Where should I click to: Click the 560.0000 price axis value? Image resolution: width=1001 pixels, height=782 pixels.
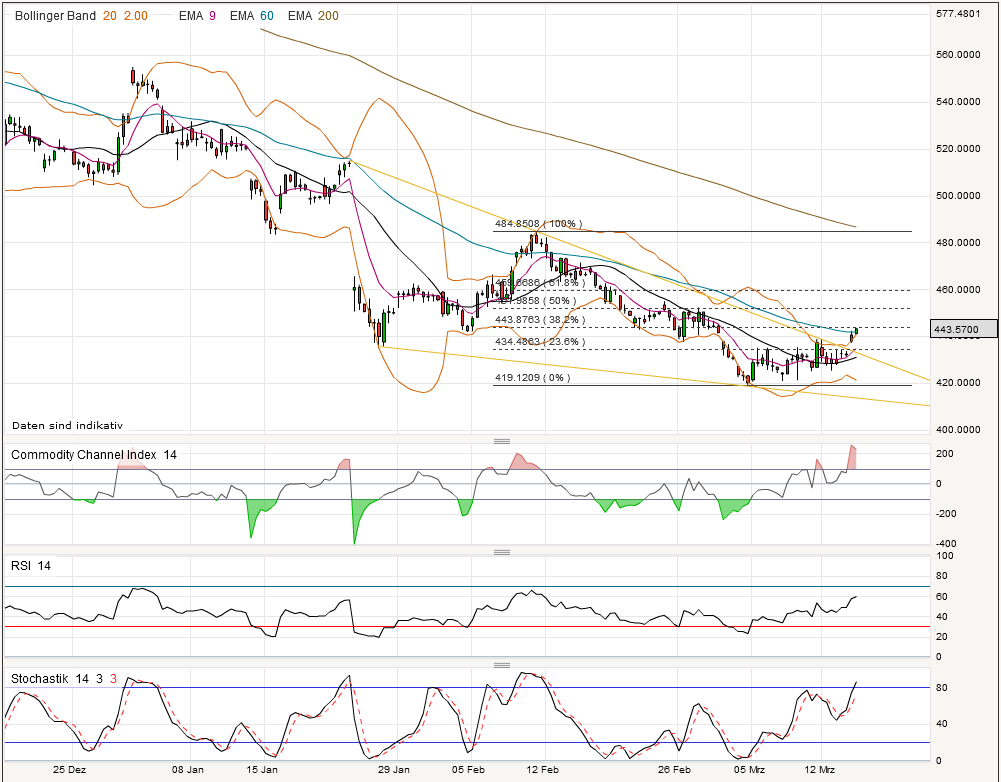(x=958, y=55)
